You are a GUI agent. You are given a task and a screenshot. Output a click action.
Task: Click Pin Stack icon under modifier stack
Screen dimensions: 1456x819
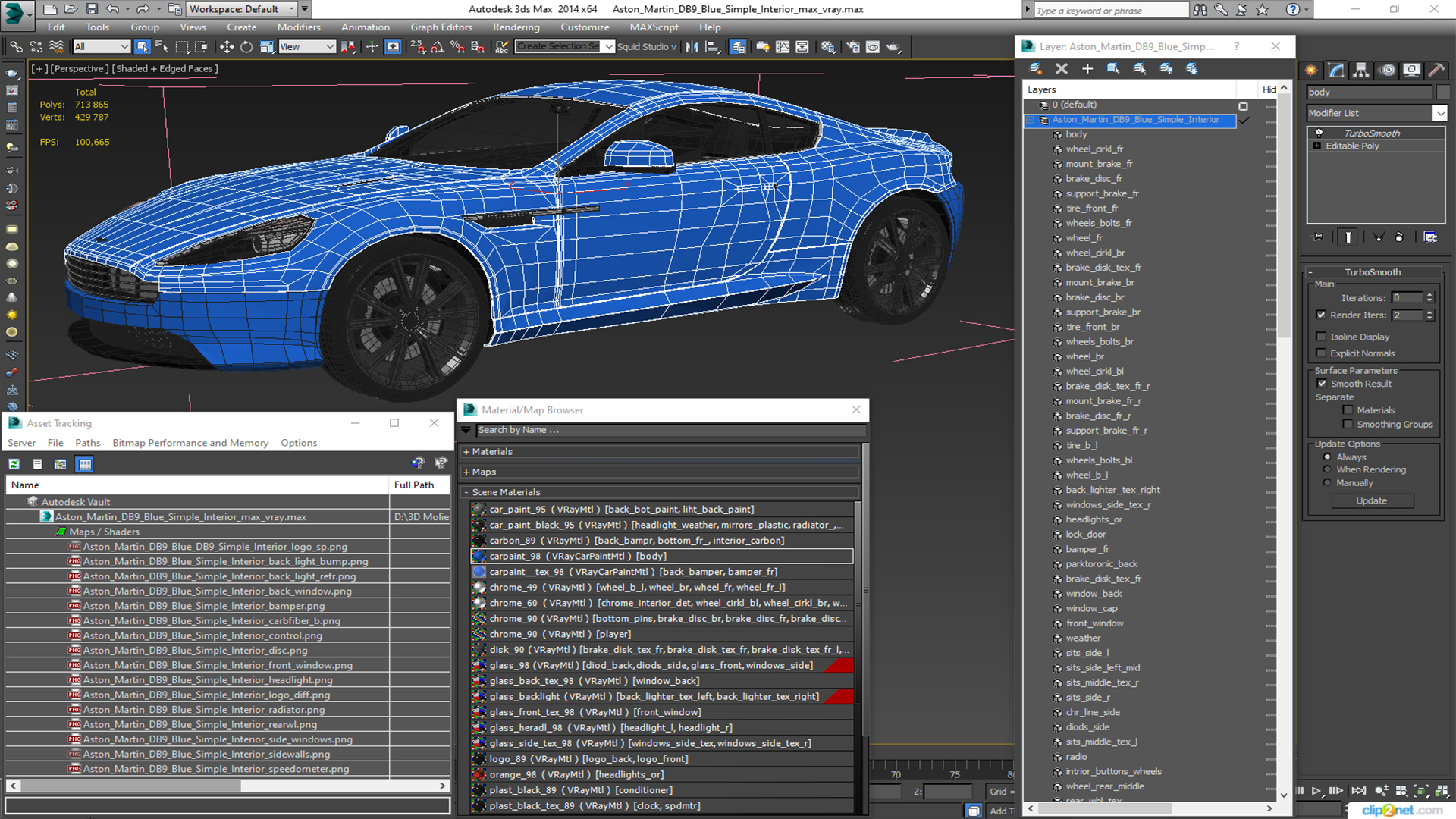coord(1318,237)
